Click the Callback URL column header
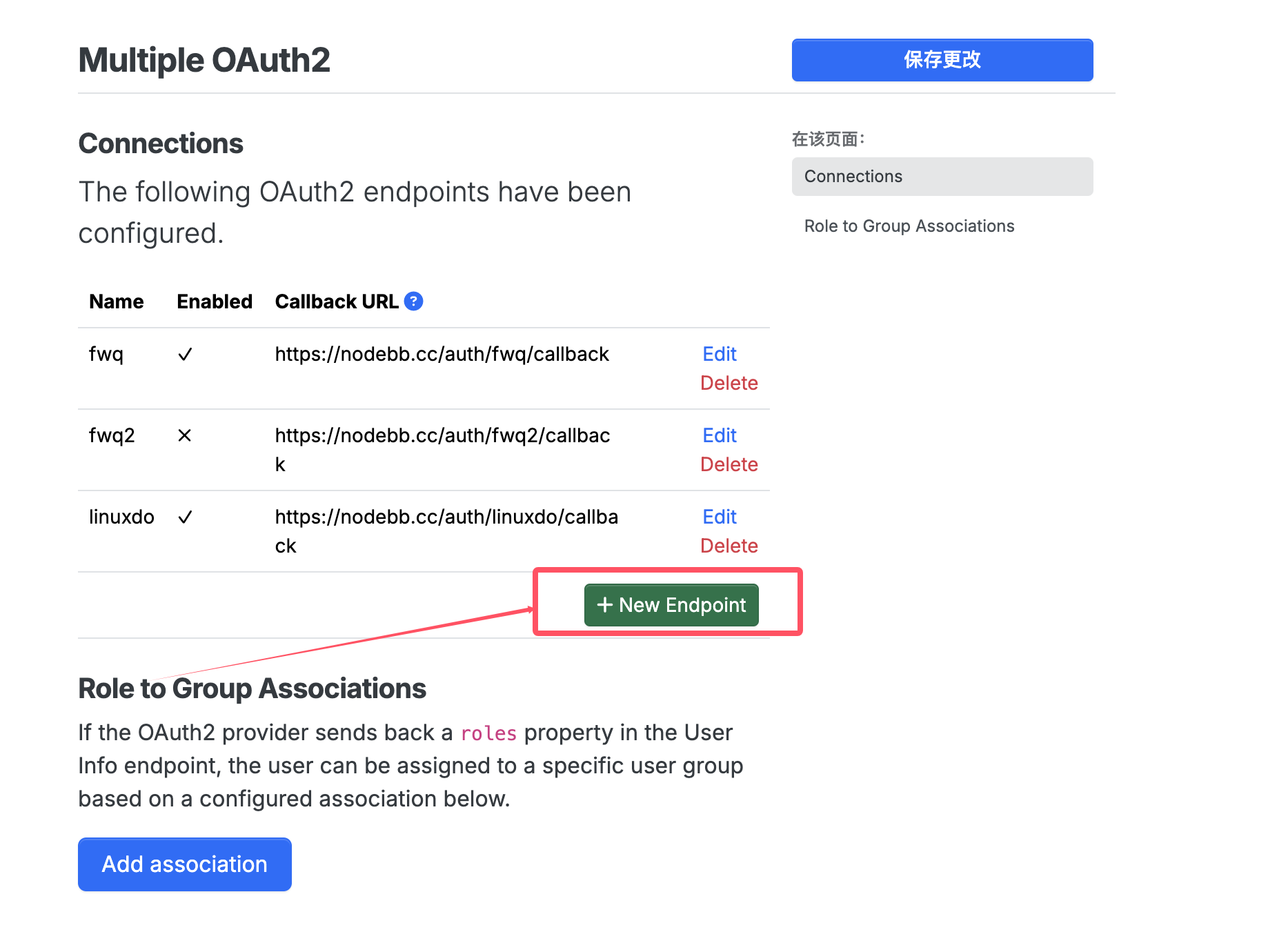Image resolution: width=1268 pixels, height=952 pixels. (x=337, y=301)
